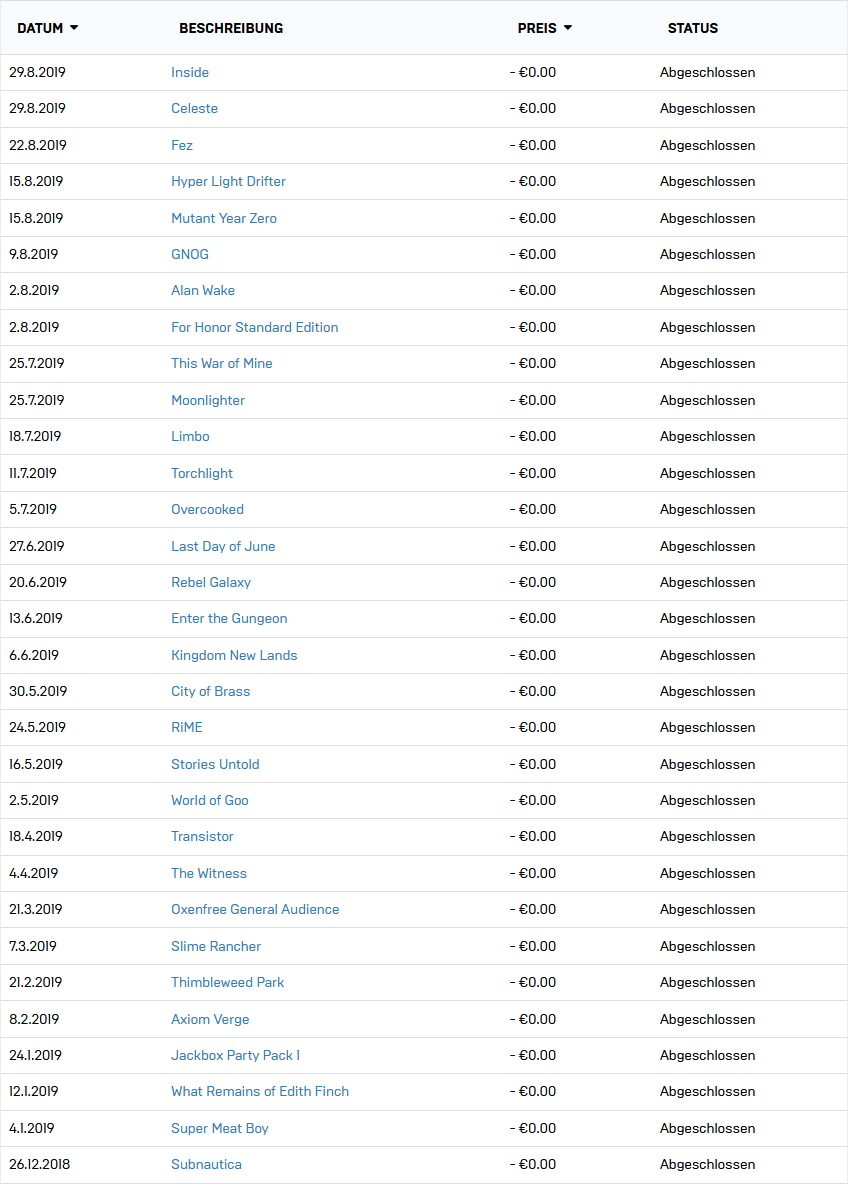
Task: Open What Remains of Edith Finch
Action: [x=260, y=1091]
